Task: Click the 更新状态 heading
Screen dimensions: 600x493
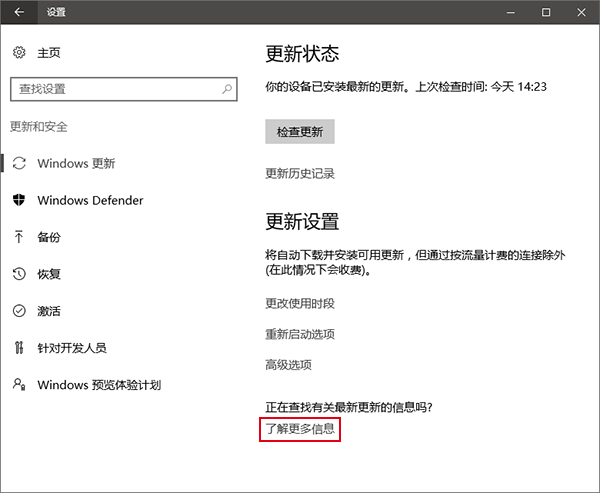Action: point(302,54)
